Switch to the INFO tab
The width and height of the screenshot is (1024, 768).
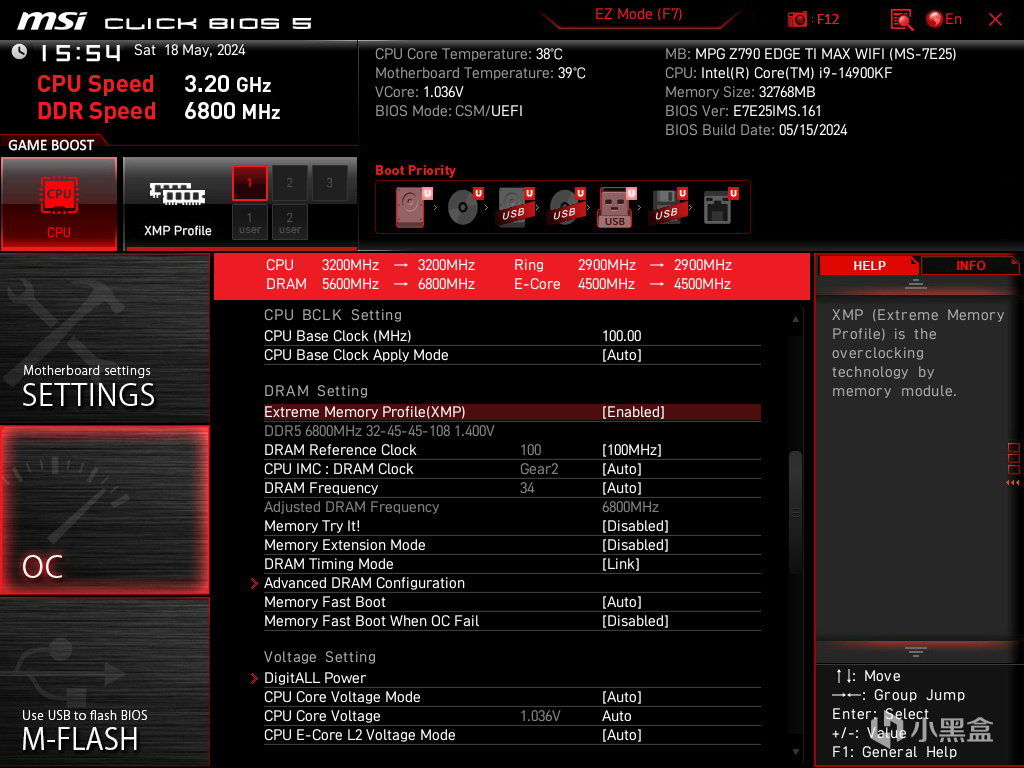pyautogui.click(x=970, y=266)
